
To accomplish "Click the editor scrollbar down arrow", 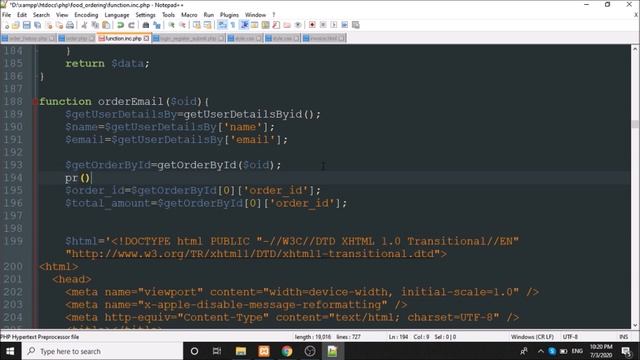I will click(635, 325).
